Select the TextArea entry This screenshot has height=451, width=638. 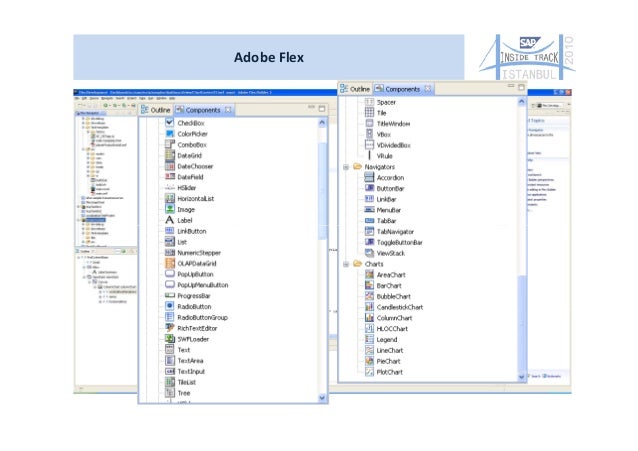point(190,360)
